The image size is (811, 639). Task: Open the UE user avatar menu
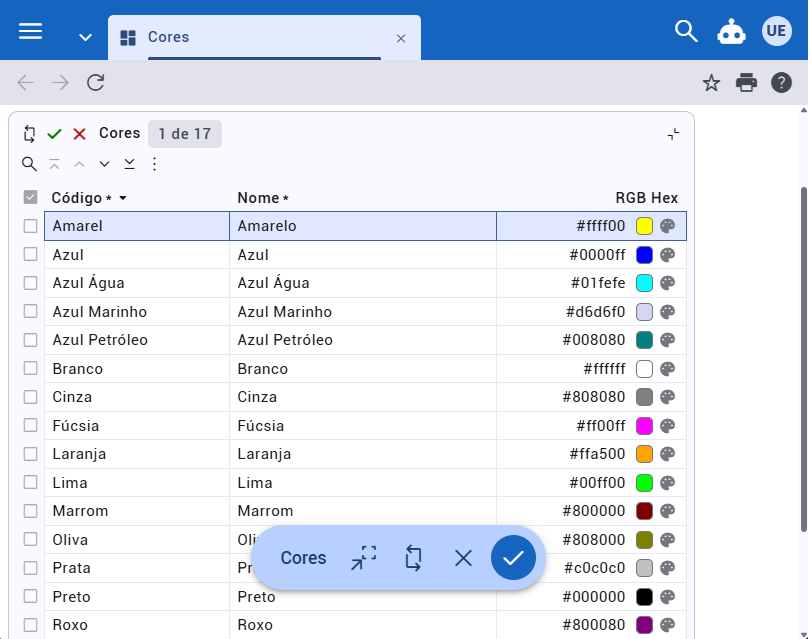tap(776, 31)
